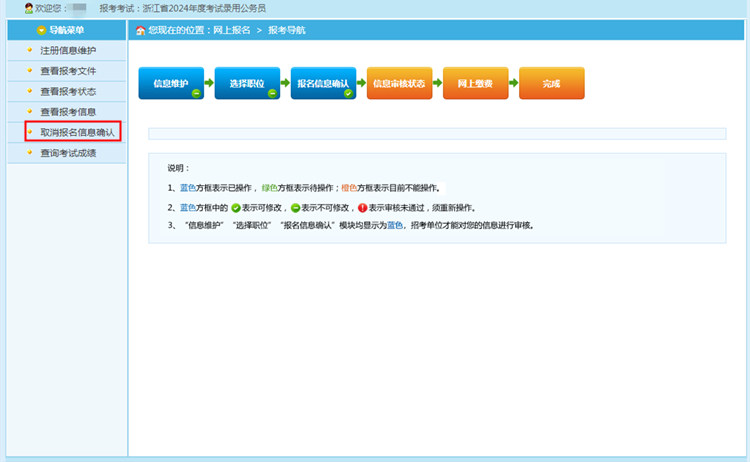Click the 信息维护 step button

[x=171, y=83]
